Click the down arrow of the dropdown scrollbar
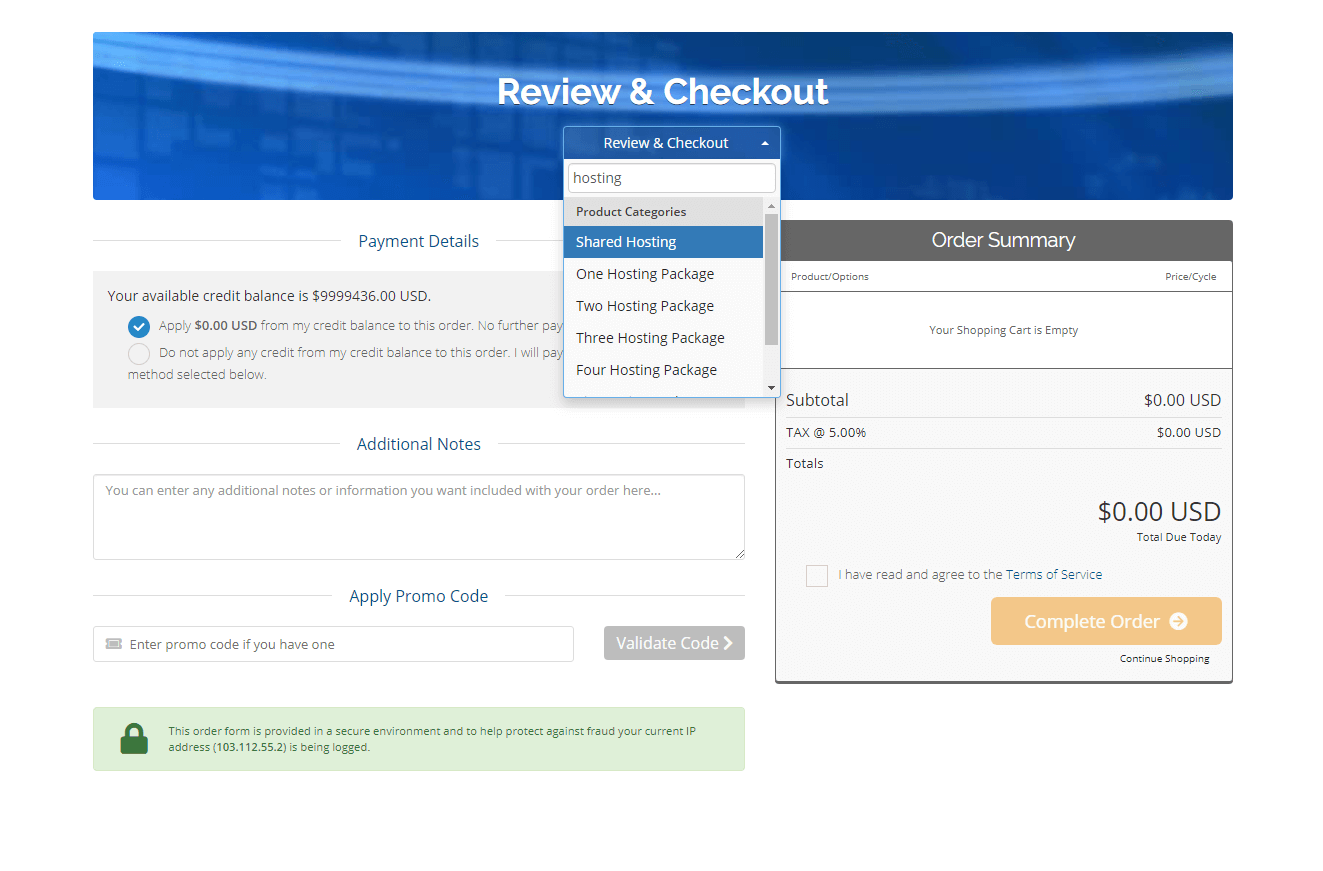1323x871 pixels. point(771,388)
